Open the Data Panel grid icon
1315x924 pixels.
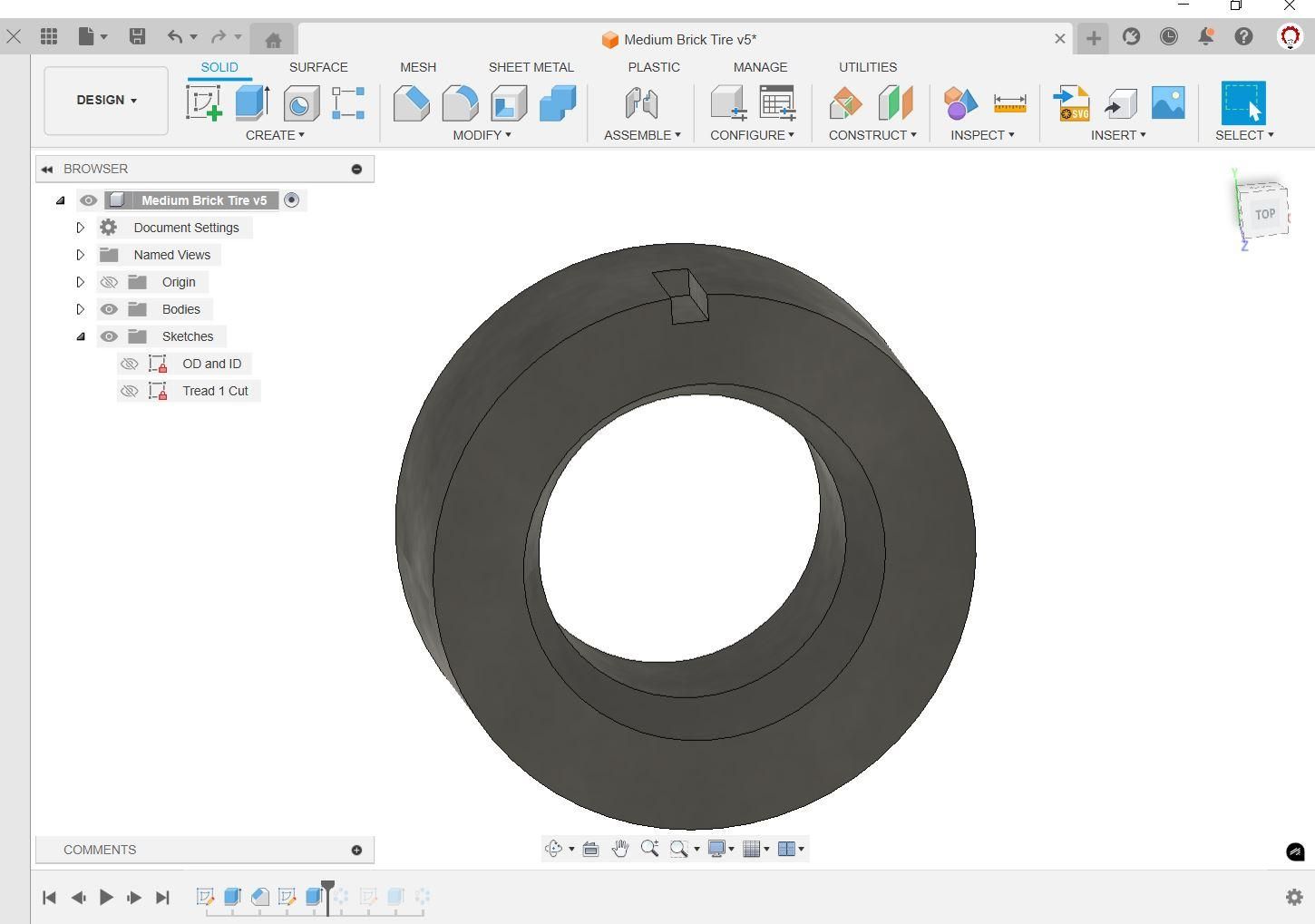pyautogui.click(x=49, y=36)
